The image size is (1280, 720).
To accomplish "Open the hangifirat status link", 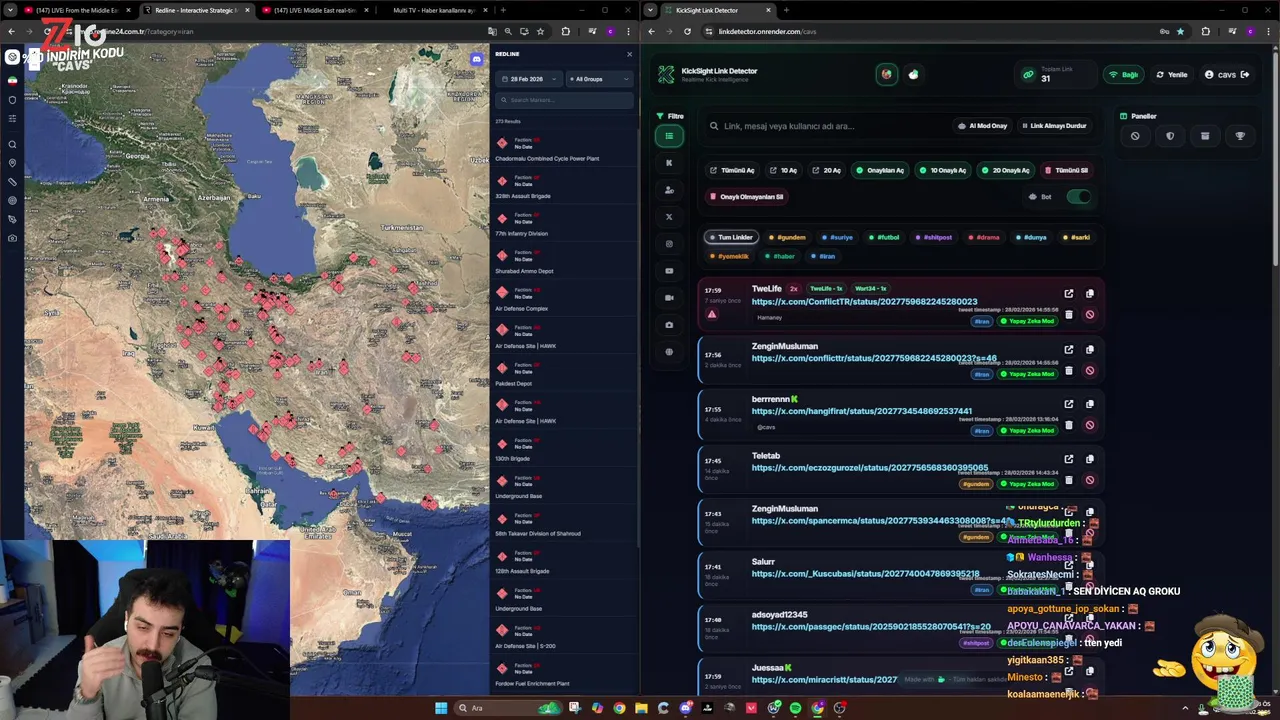I will click(x=861, y=411).
